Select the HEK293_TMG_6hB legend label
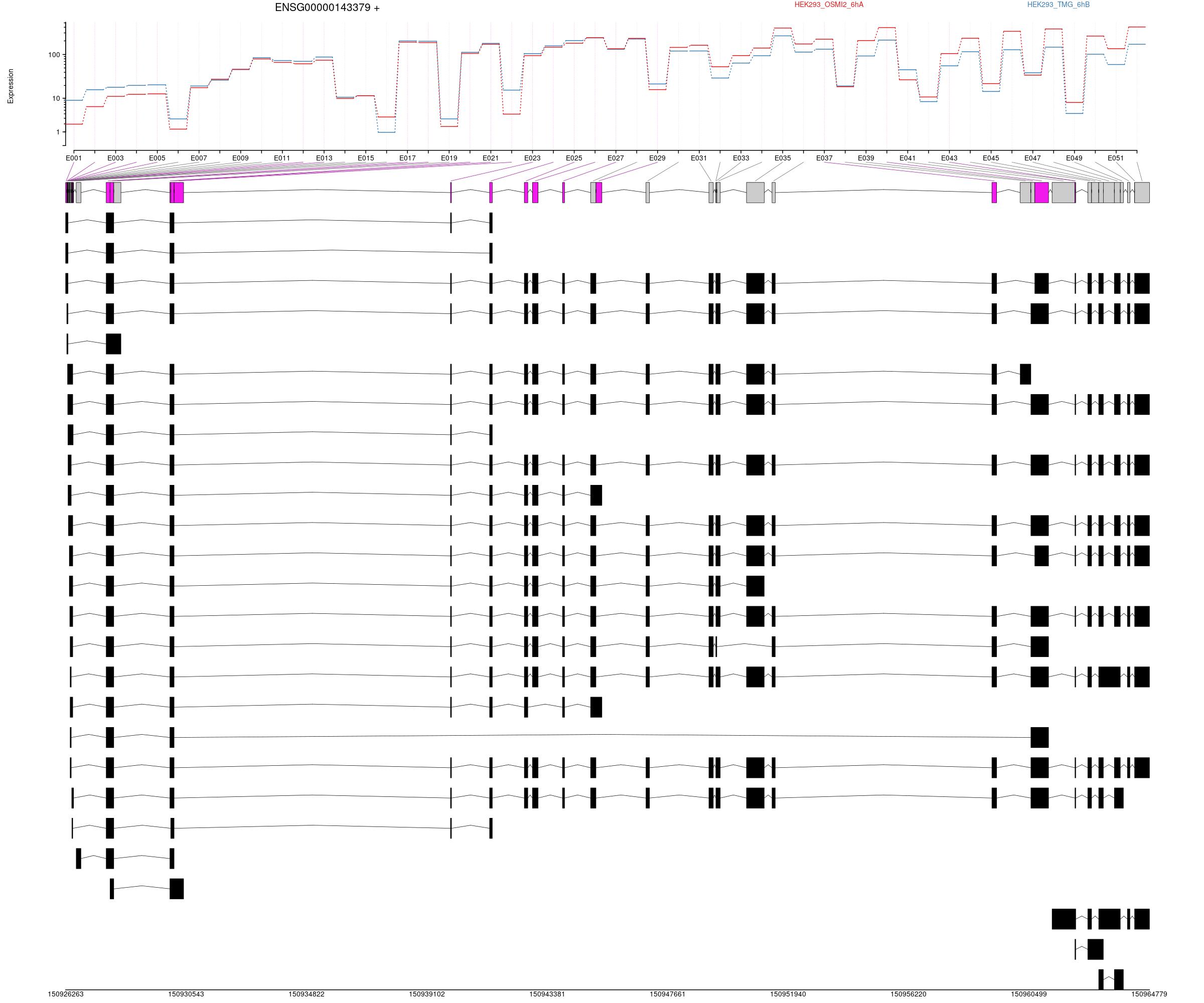1204x1003 pixels. (1059, 5)
